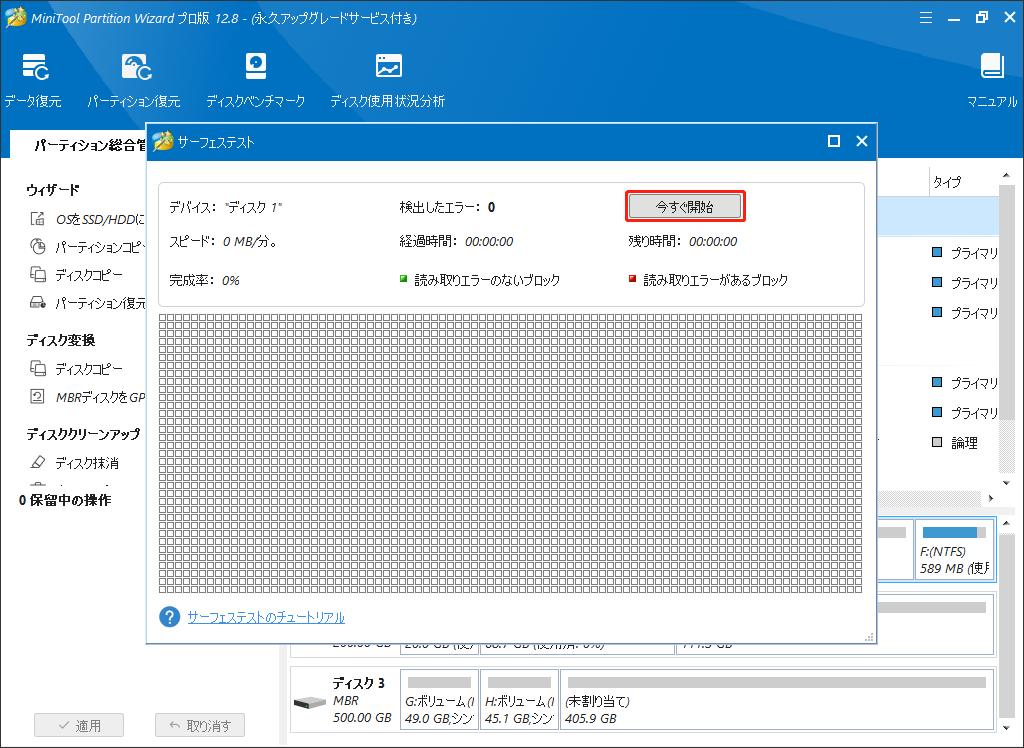1024x748 pixels.
Task: Click the eraser icon for ディスク抹消
Action: coord(38,463)
